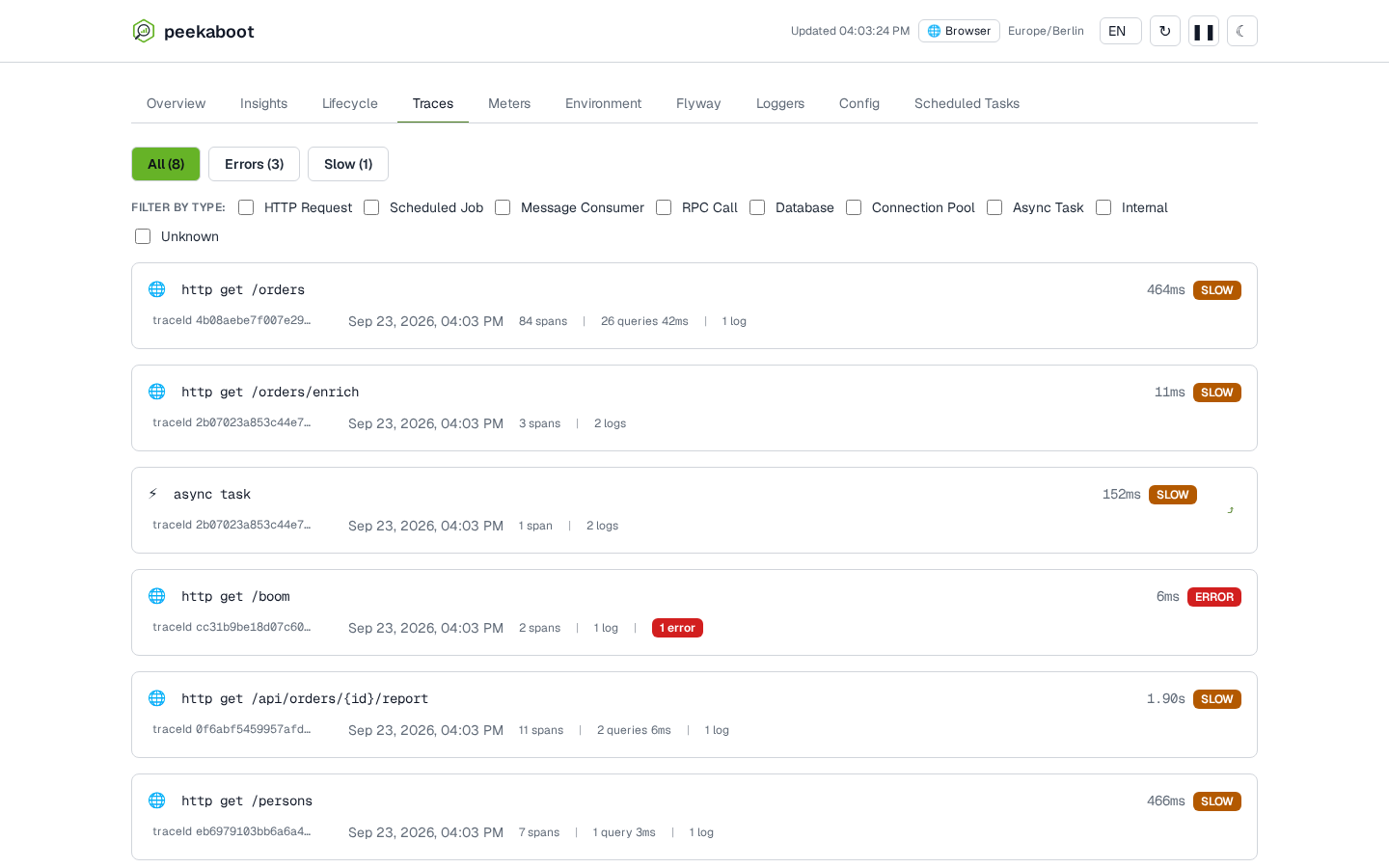1389x868 pixels.
Task: Check the Scheduled Job filter checkbox
Action: click(371, 207)
